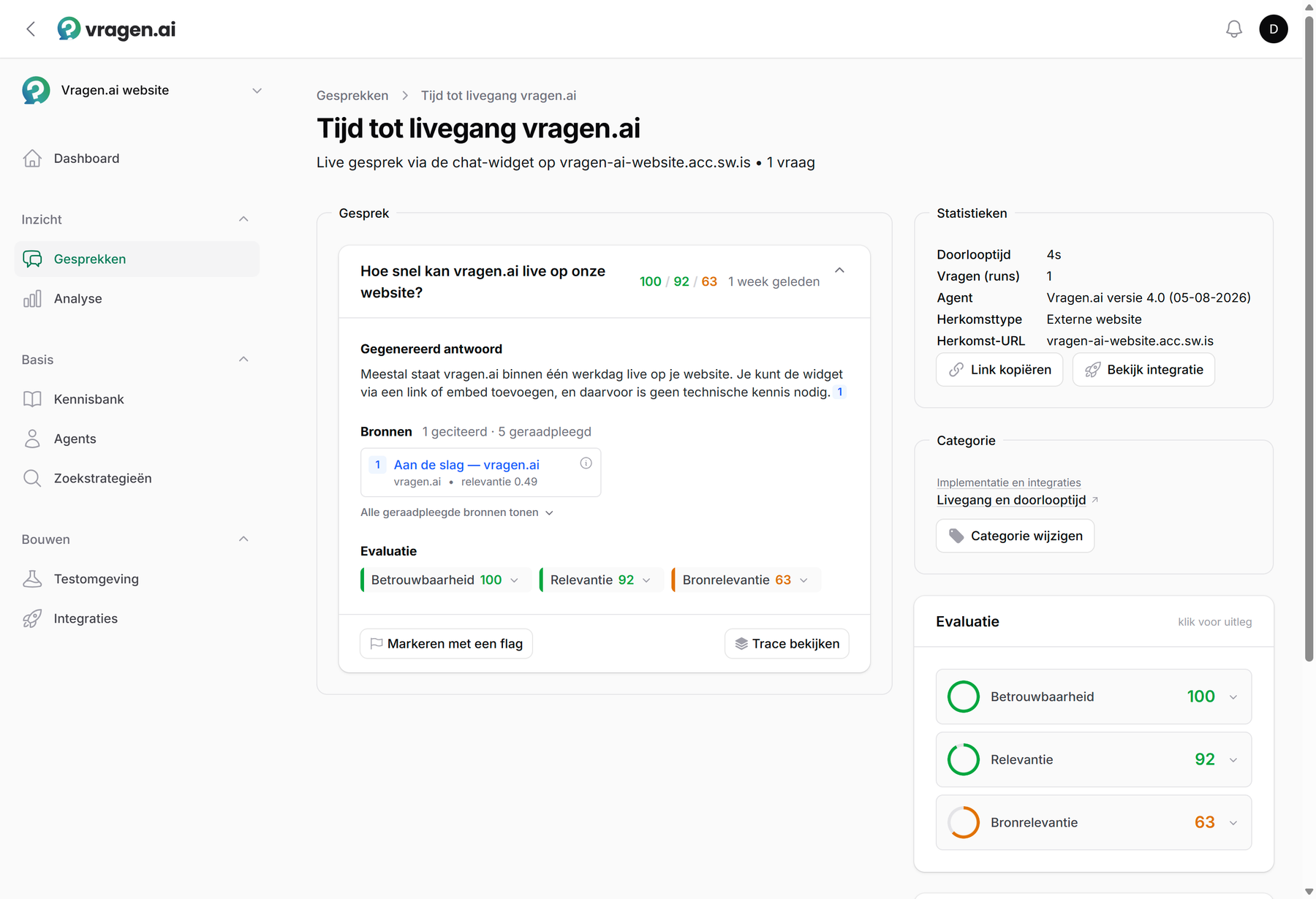Click the scrollbar down arrow
1316x899 pixels.
point(1309,892)
